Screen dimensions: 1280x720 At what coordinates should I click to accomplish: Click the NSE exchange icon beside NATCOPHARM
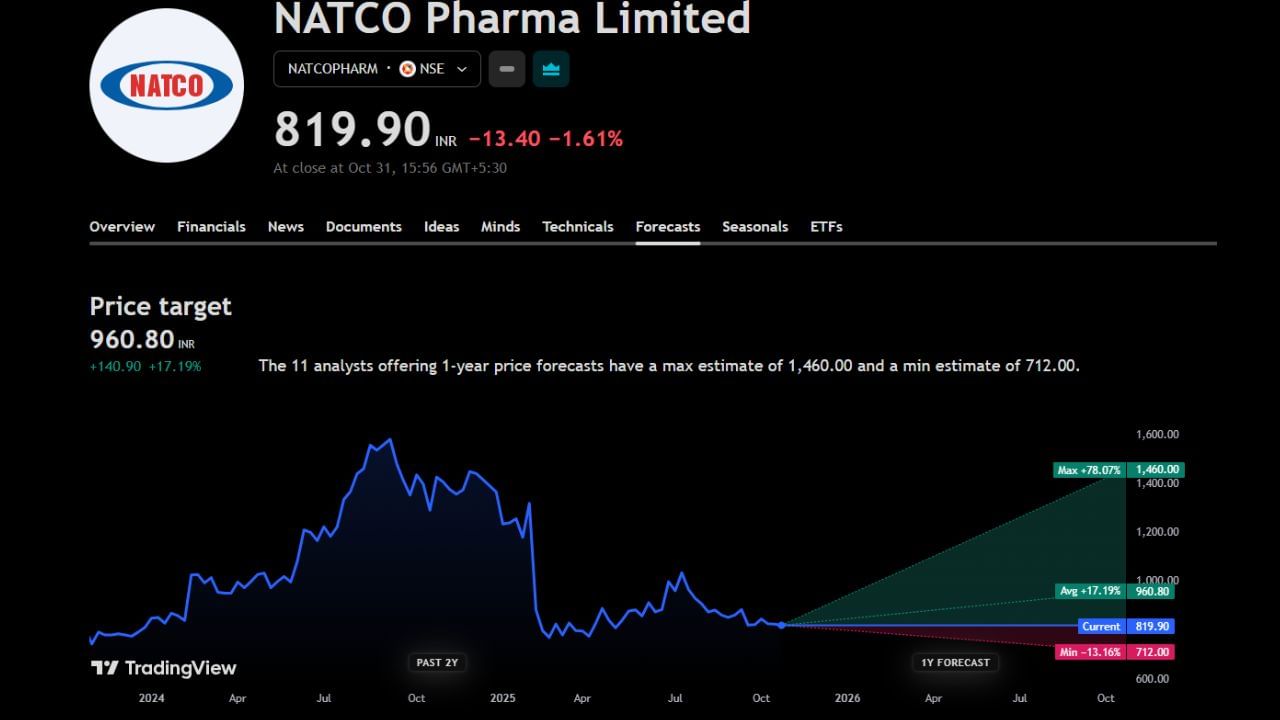(x=408, y=68)
